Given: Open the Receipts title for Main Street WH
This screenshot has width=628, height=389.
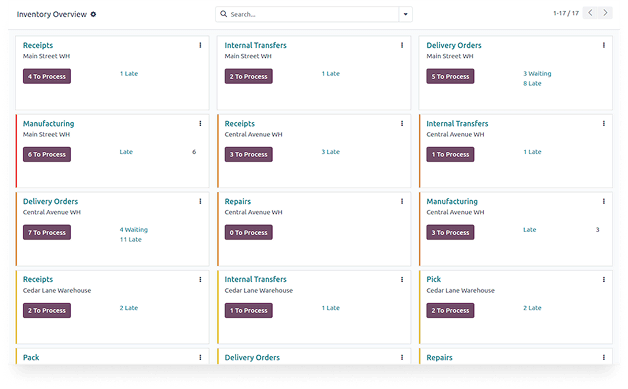Looking at the screenshot, I should 38,45.
